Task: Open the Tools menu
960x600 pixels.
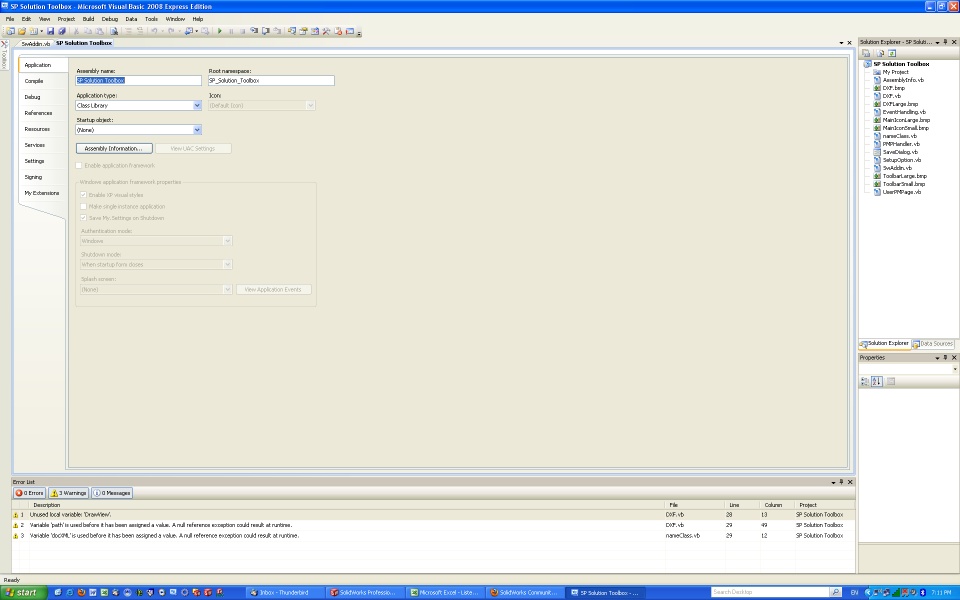Action: point(151,19)
